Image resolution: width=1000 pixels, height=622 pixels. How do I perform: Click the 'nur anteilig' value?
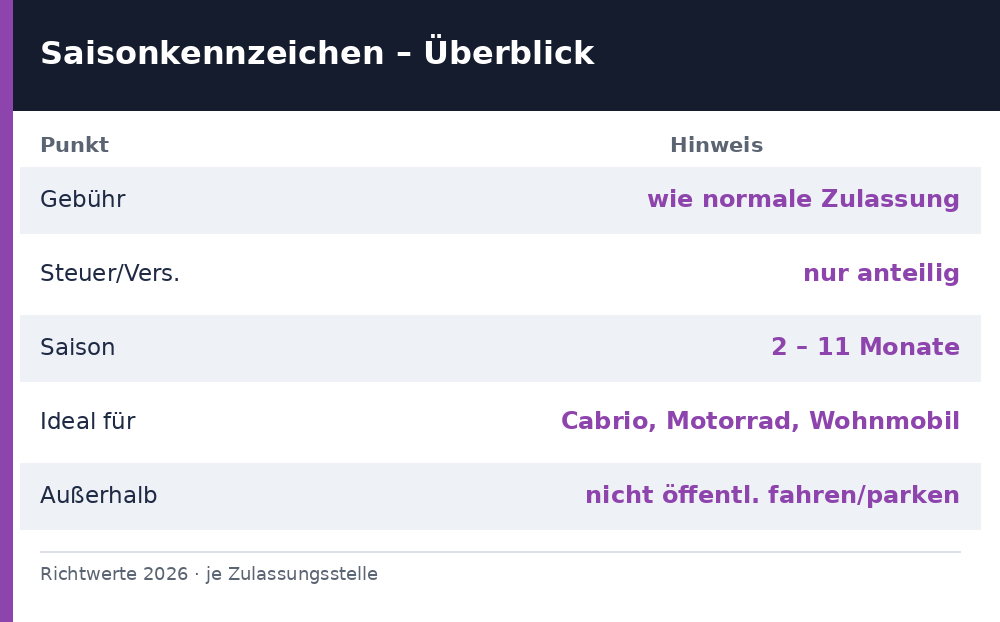tap(881, 273)
